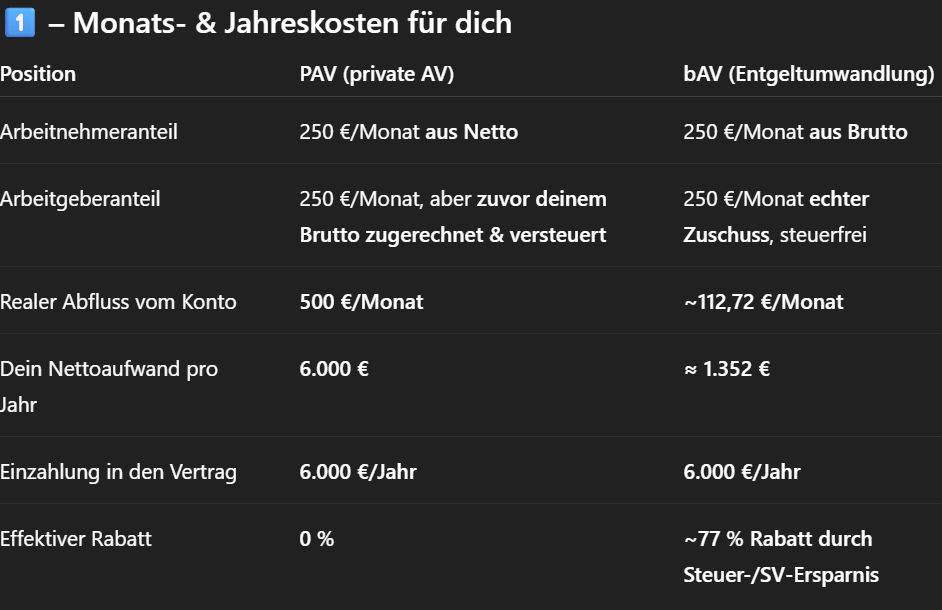
Task: Click the cell 250 €/Monat aus Brutto
Action: pyautogui.click(x=795, y=132)
